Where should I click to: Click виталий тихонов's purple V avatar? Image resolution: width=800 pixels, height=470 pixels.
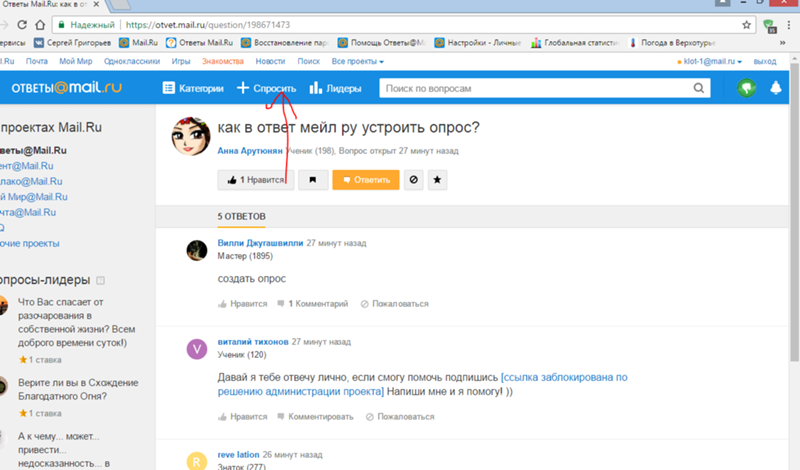click(x=197, y=350)
